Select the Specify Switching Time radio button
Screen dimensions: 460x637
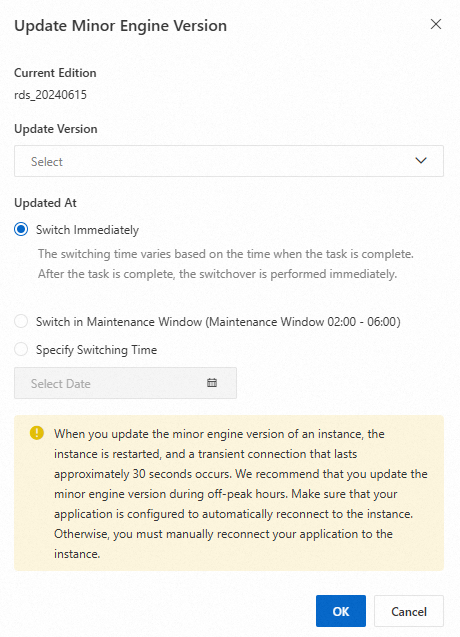pos(21,349)
